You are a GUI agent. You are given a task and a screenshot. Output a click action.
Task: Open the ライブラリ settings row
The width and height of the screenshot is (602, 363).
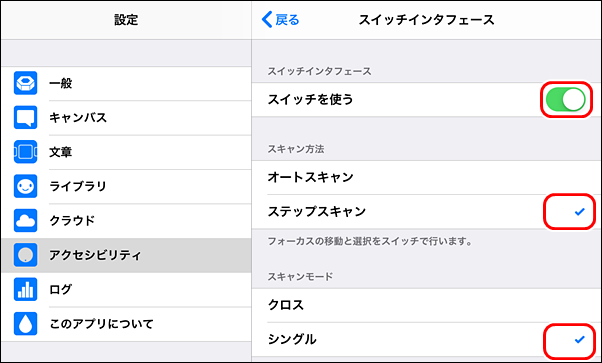tap(126, 186)
